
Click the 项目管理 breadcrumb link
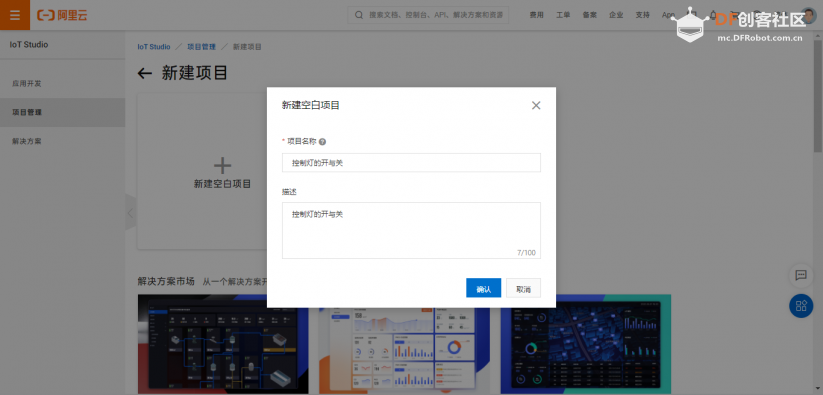[x=202, y=47]
